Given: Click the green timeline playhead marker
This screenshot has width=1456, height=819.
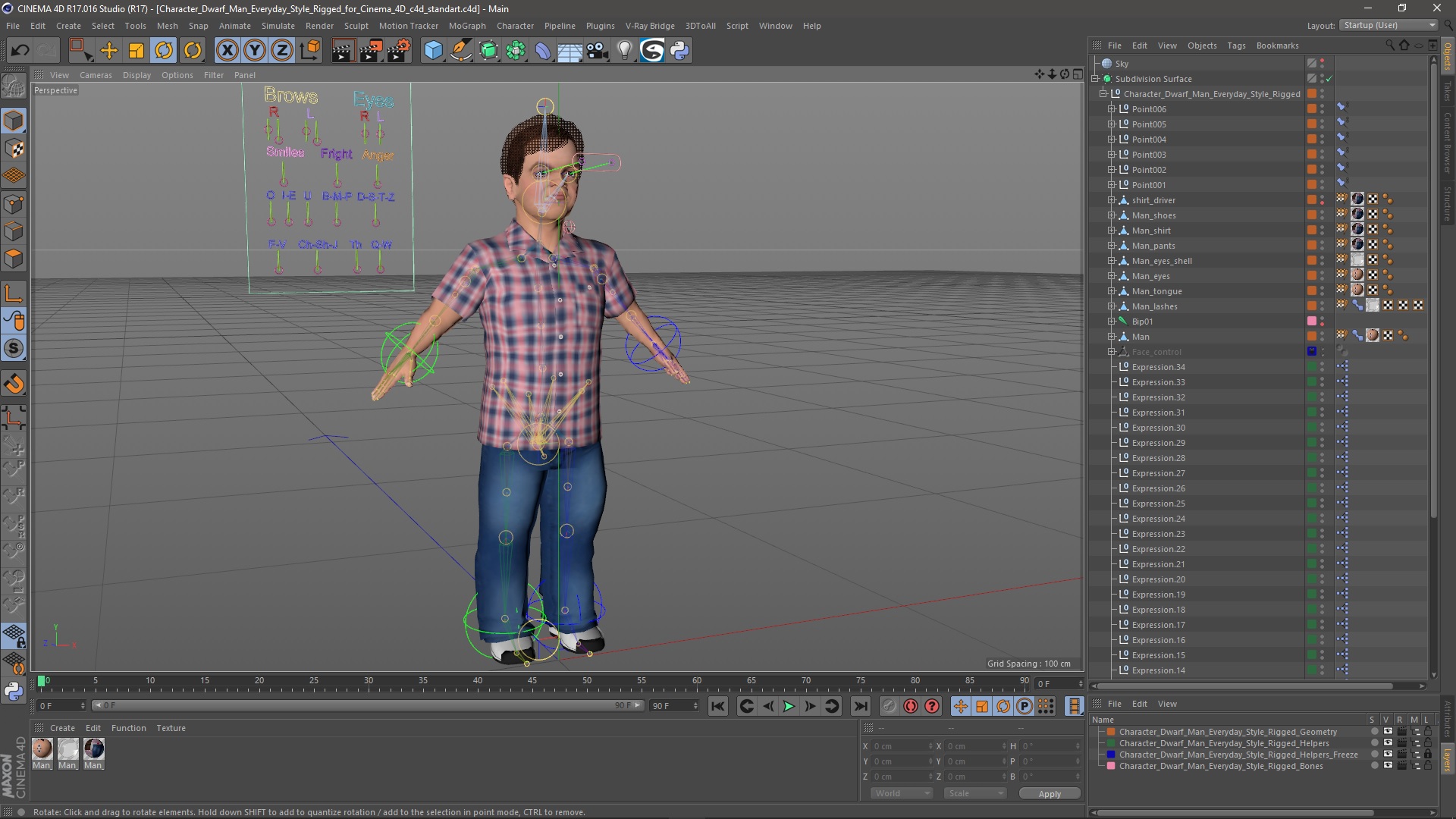Looking at the screenshot, I should pos(42,681).
